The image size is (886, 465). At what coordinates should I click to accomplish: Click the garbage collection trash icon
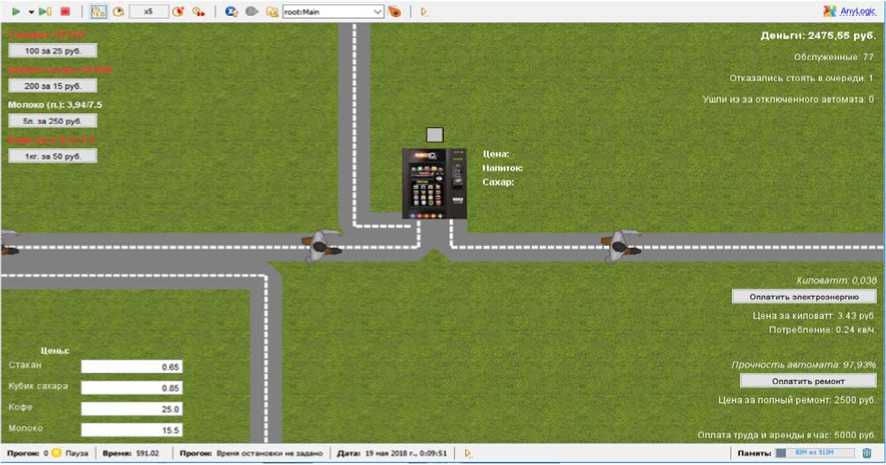pos(867,453)
